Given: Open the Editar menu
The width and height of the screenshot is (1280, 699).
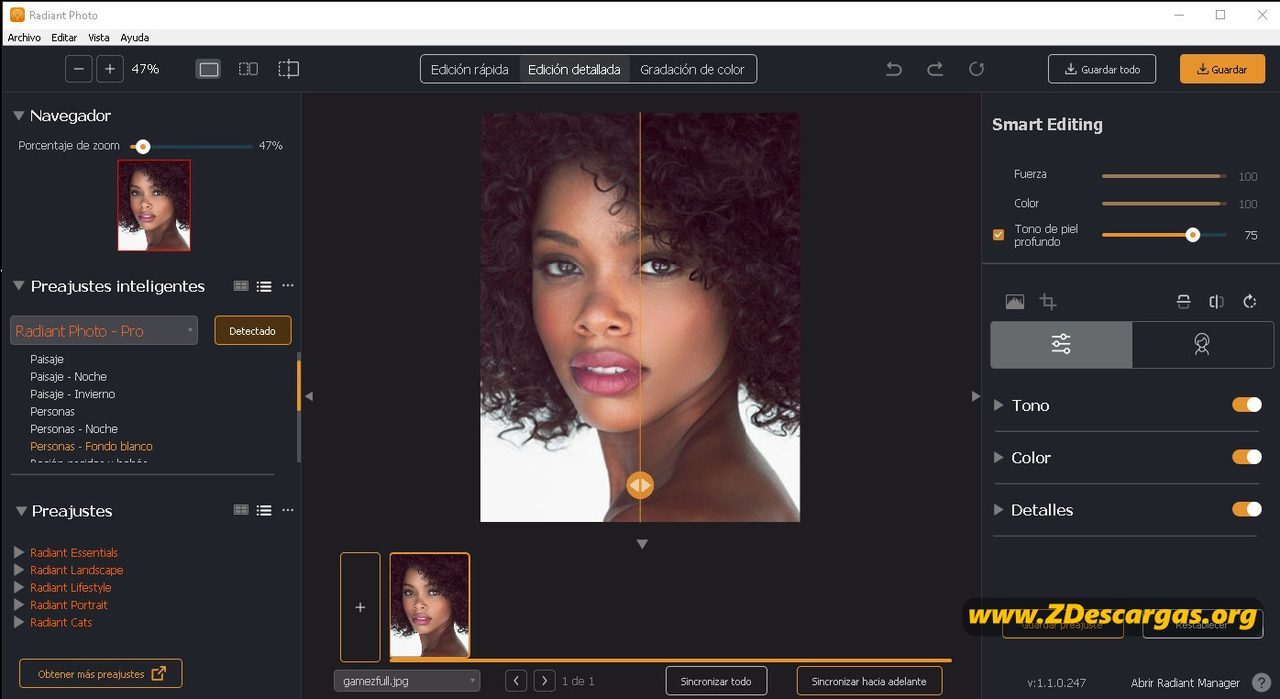Looking at the screenshot, I should pyautogui.click(x=64, y=37).
